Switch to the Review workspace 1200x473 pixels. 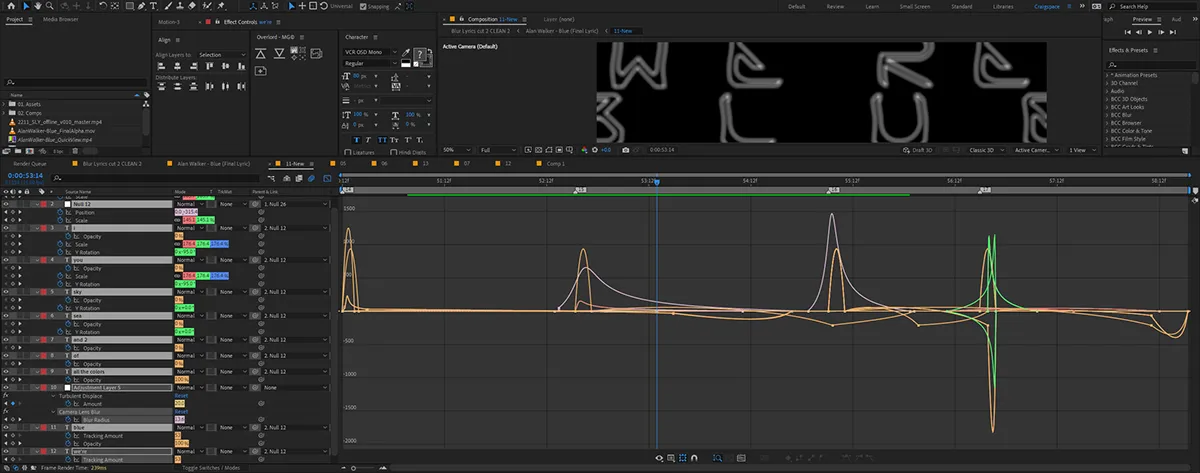pyautogui.click(x=835, y=6)
